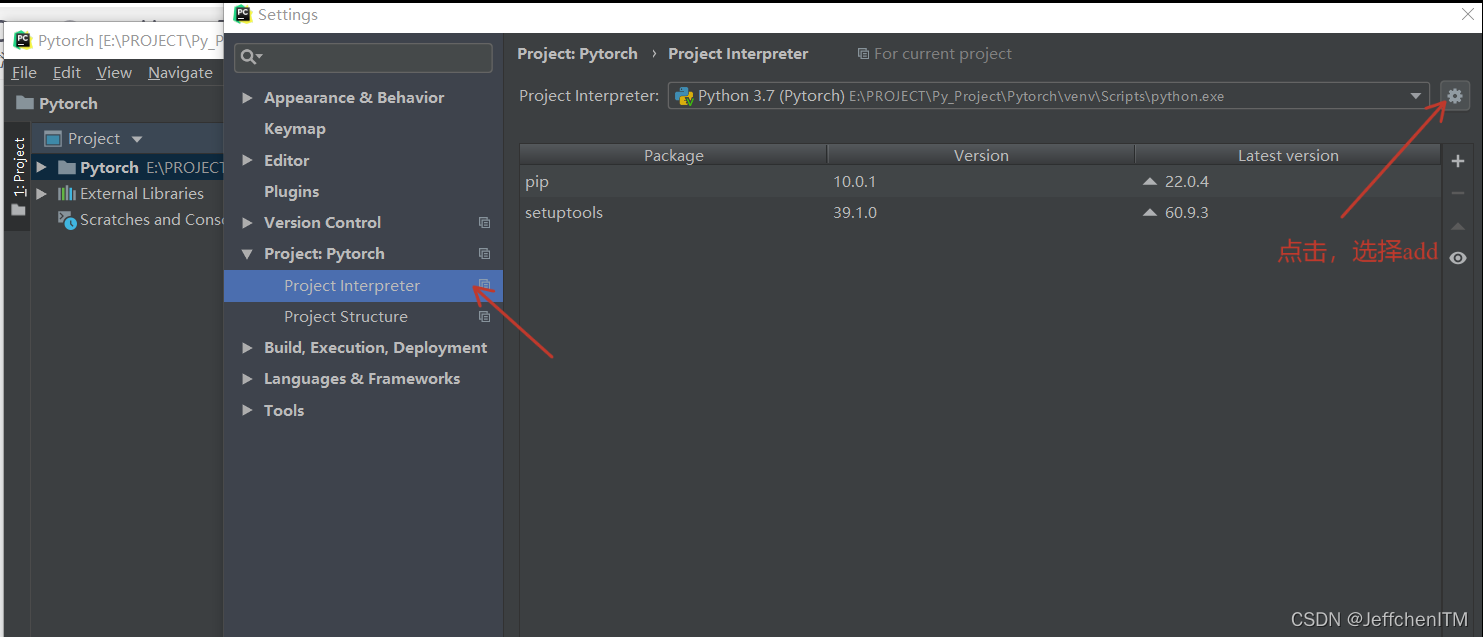Click the Version column header
Screen dimensions: 1483x637
click(980, 155)
